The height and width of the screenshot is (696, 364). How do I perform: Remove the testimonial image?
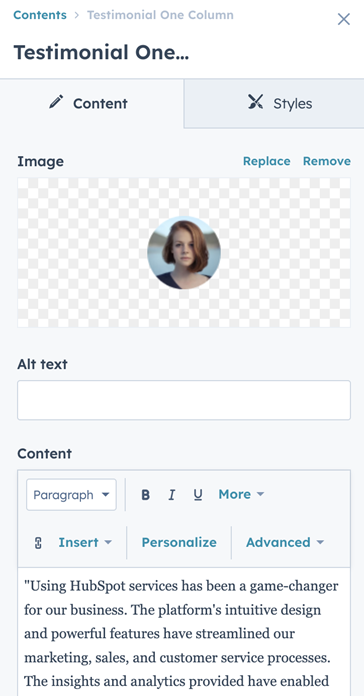point(327,161)
